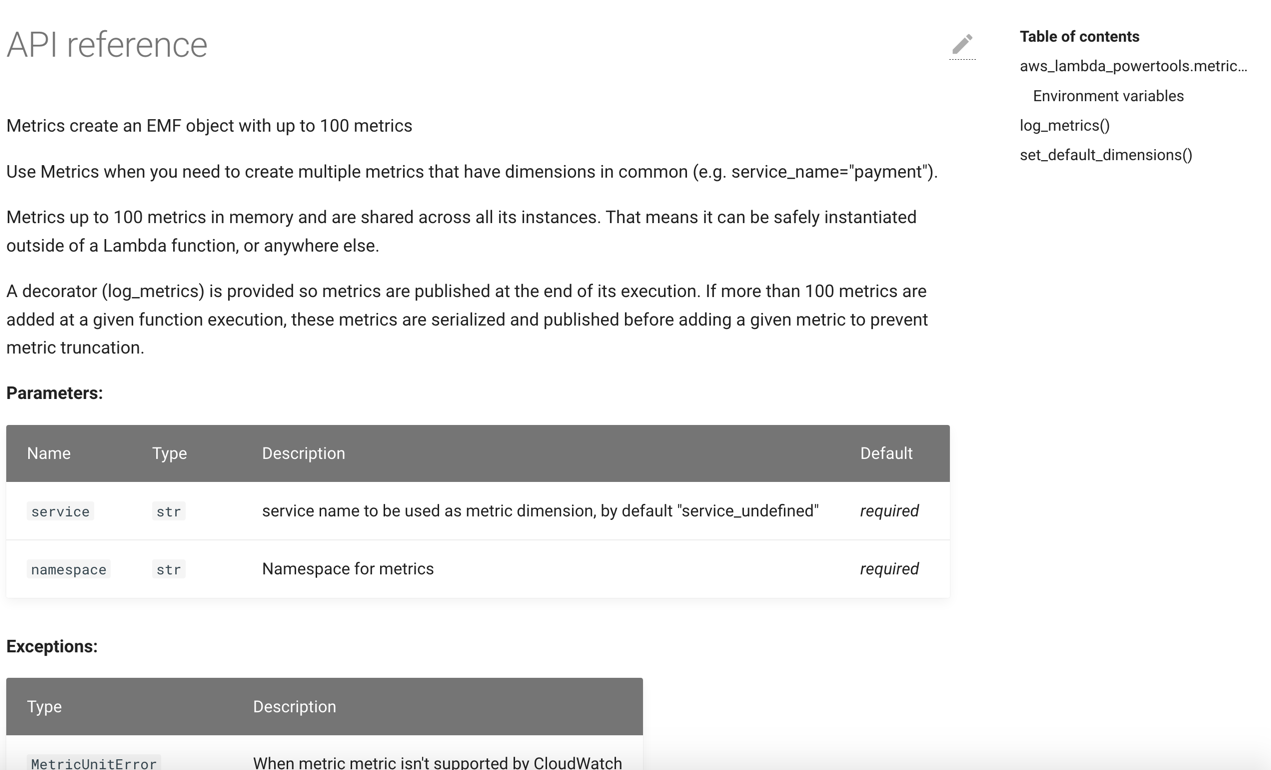Click the Table of contents heading

[x=1079, y=36]
